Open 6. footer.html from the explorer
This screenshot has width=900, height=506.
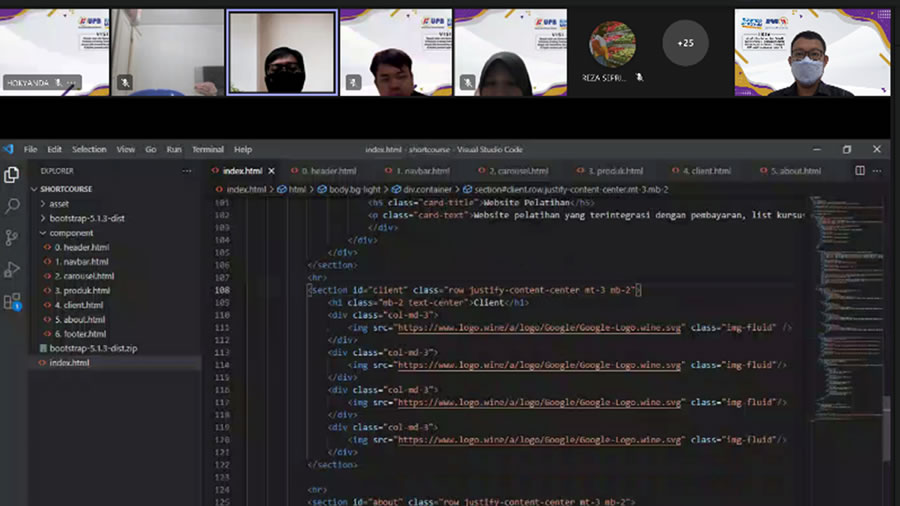click(82, 334)
